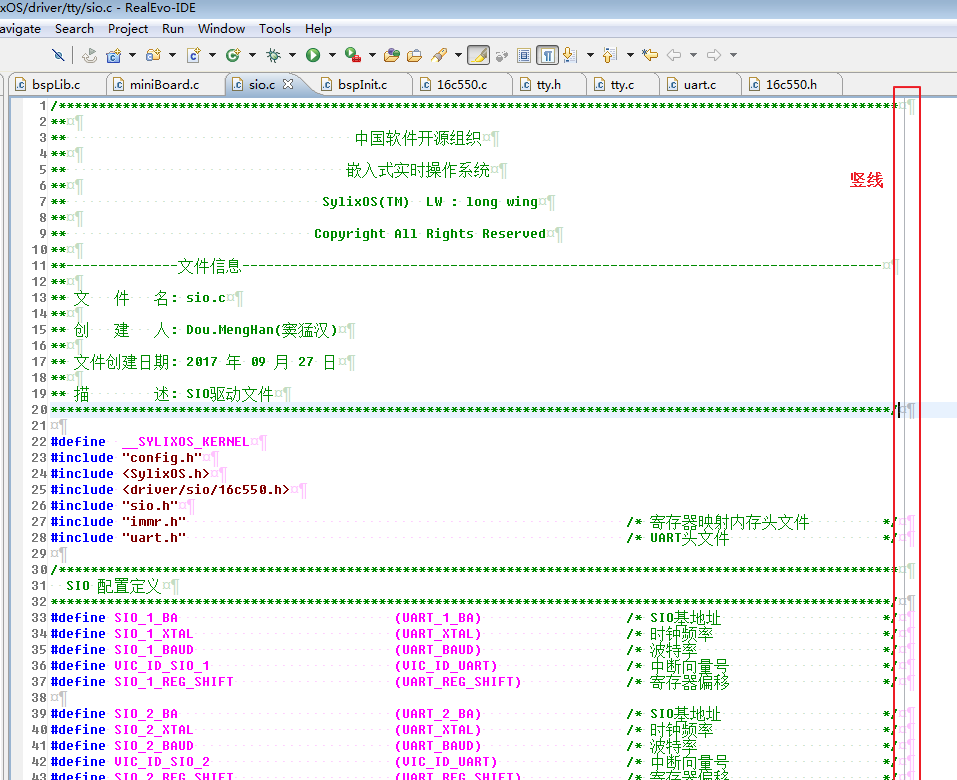Click the new class icon

click(x=233, y=56)
